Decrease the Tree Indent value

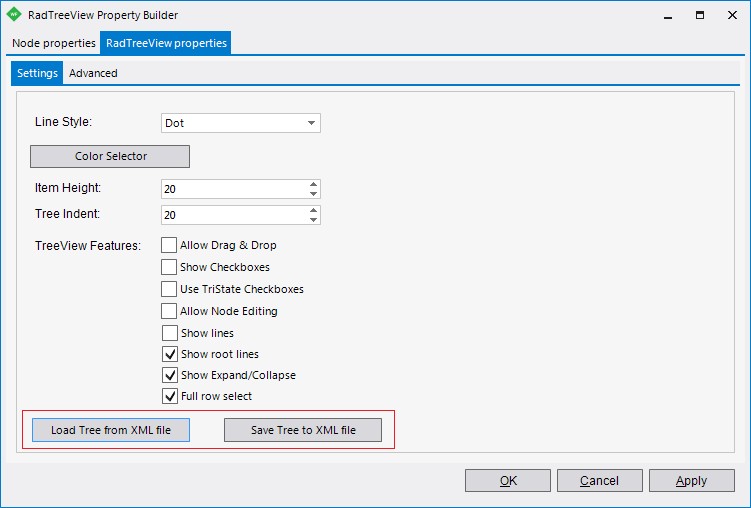click(313, 220)
